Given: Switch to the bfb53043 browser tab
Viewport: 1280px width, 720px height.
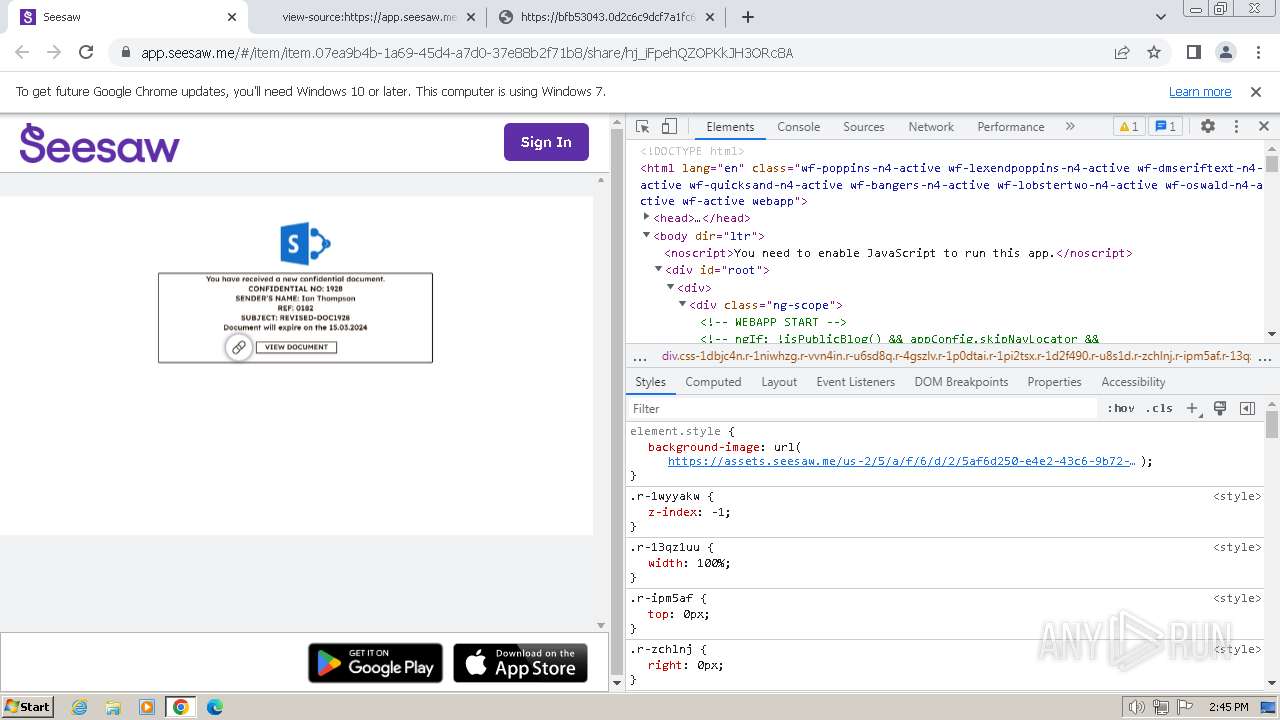Looking at the screenshot, I should [606, 17].
